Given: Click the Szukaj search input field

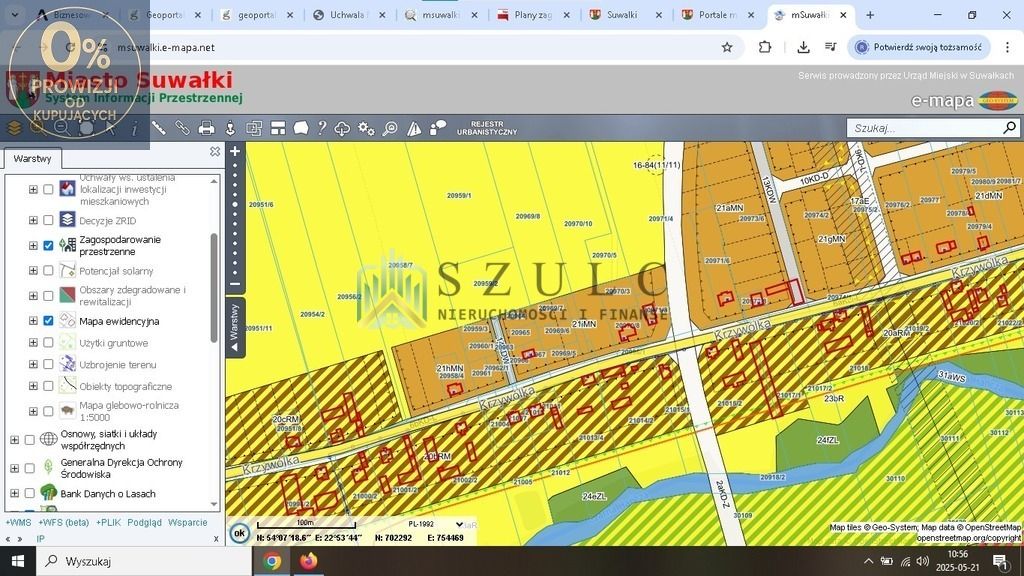Looking at the screenshot, I should point(920,128).
